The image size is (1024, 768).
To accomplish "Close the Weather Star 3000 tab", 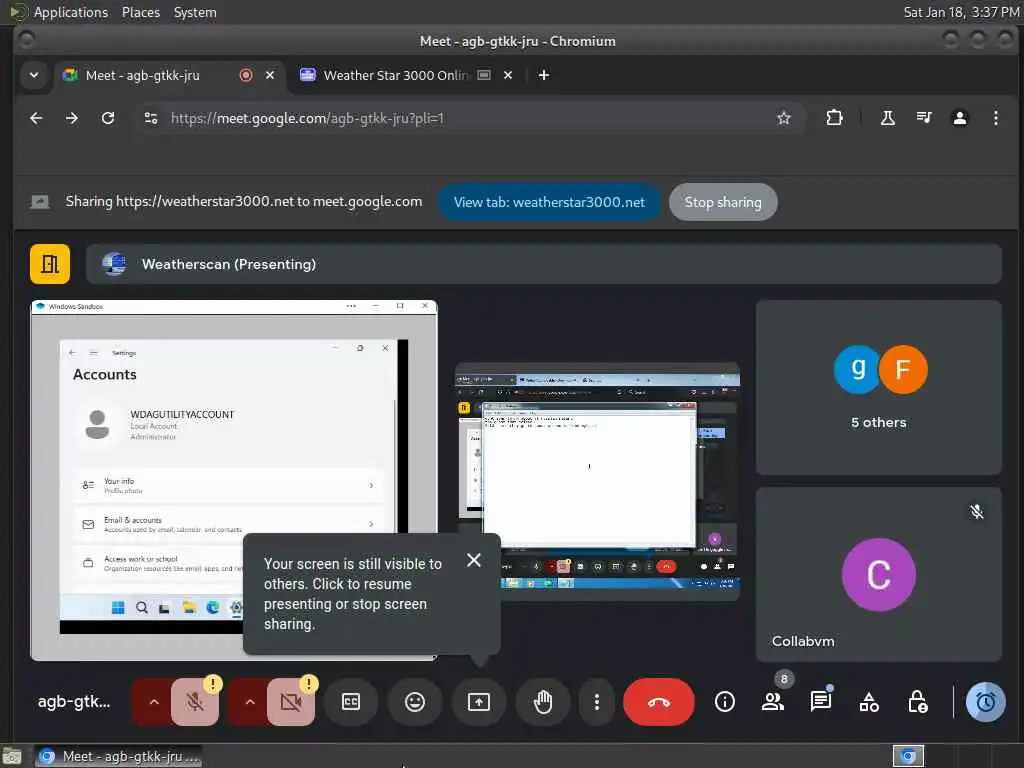I will 508,75.
